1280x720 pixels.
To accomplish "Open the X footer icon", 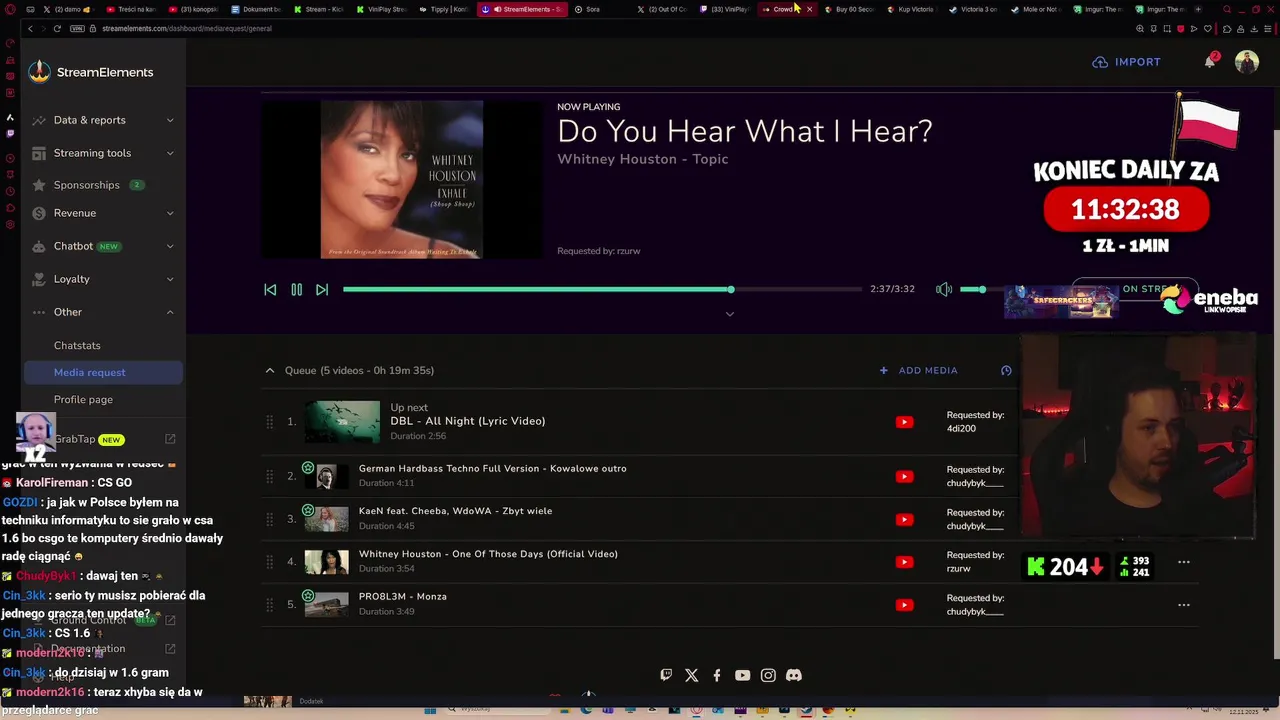I will 691,675.
